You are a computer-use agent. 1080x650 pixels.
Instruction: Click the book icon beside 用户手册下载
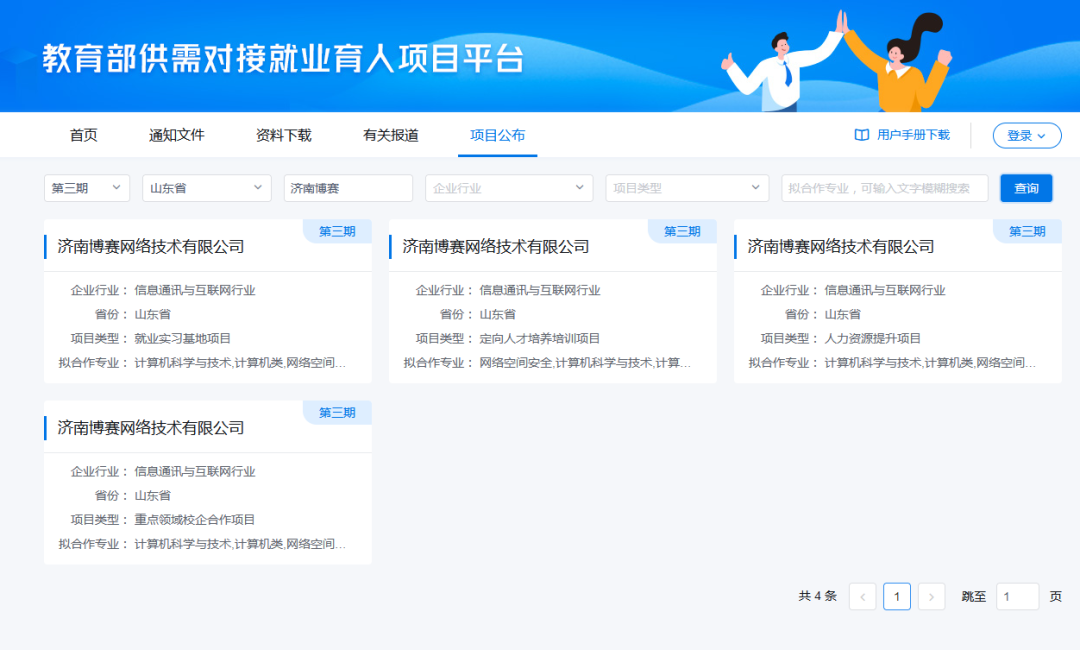pyautogui.click(x=862, y=135)
